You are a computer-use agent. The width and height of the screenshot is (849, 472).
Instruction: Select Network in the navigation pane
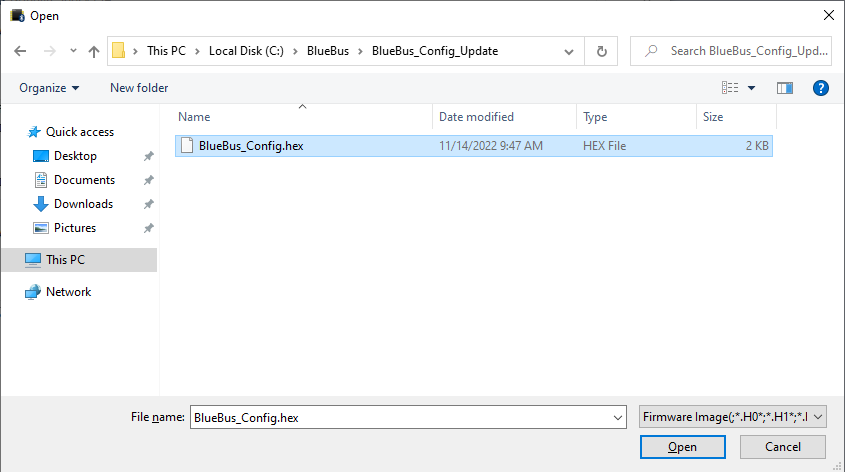tap(68, 292)
